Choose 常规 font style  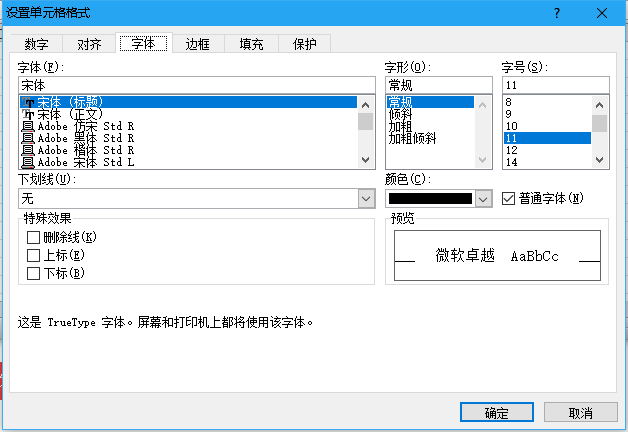pyautogui.click(x=430, y=102)
